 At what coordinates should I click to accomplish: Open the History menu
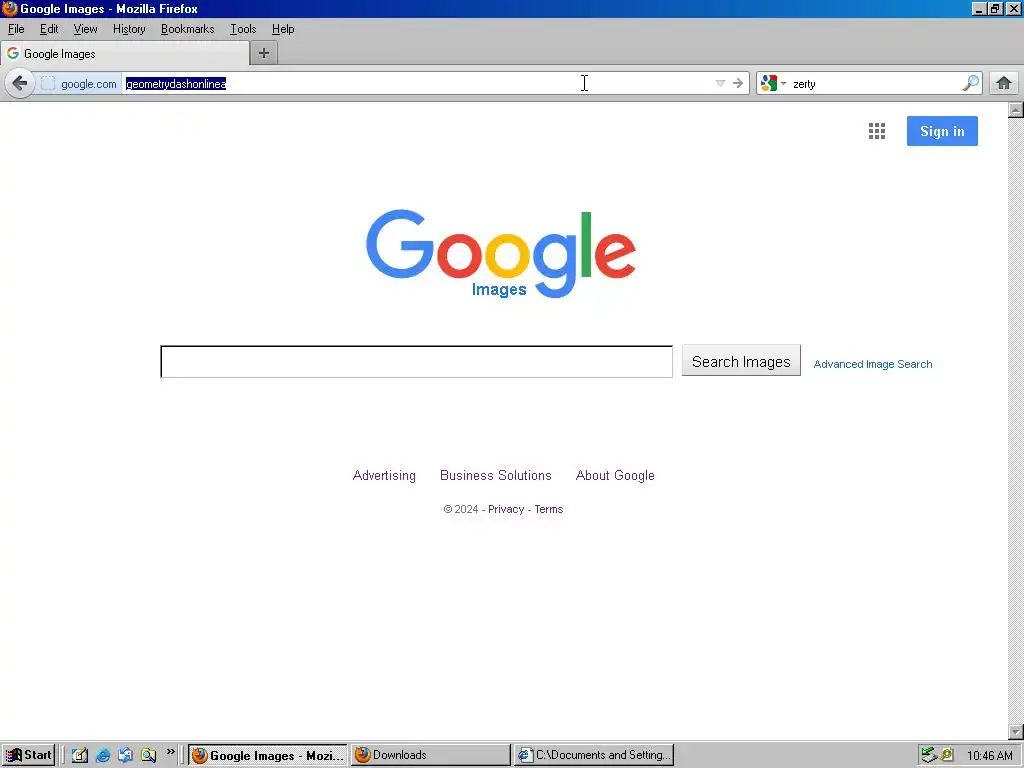coord(129,29)
